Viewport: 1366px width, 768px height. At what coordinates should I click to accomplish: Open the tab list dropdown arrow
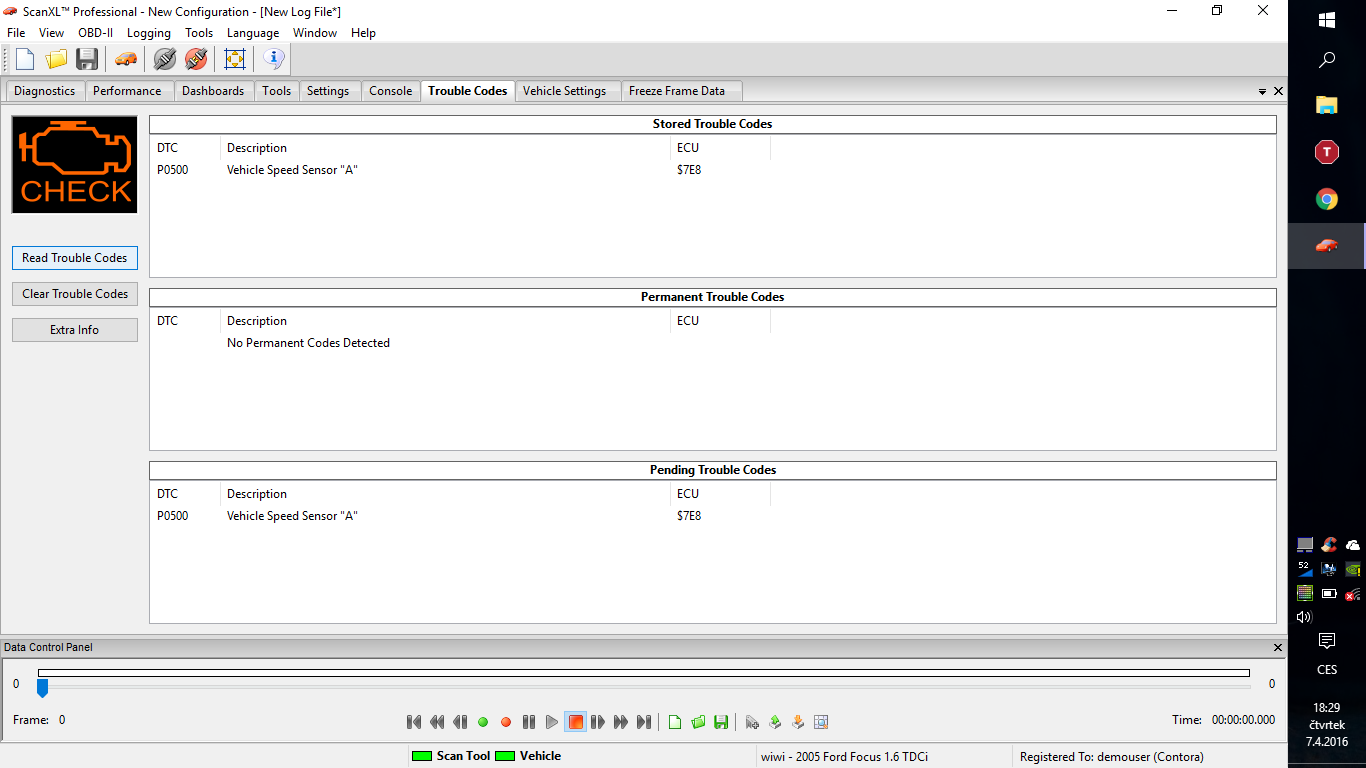tap(1262, 91)
